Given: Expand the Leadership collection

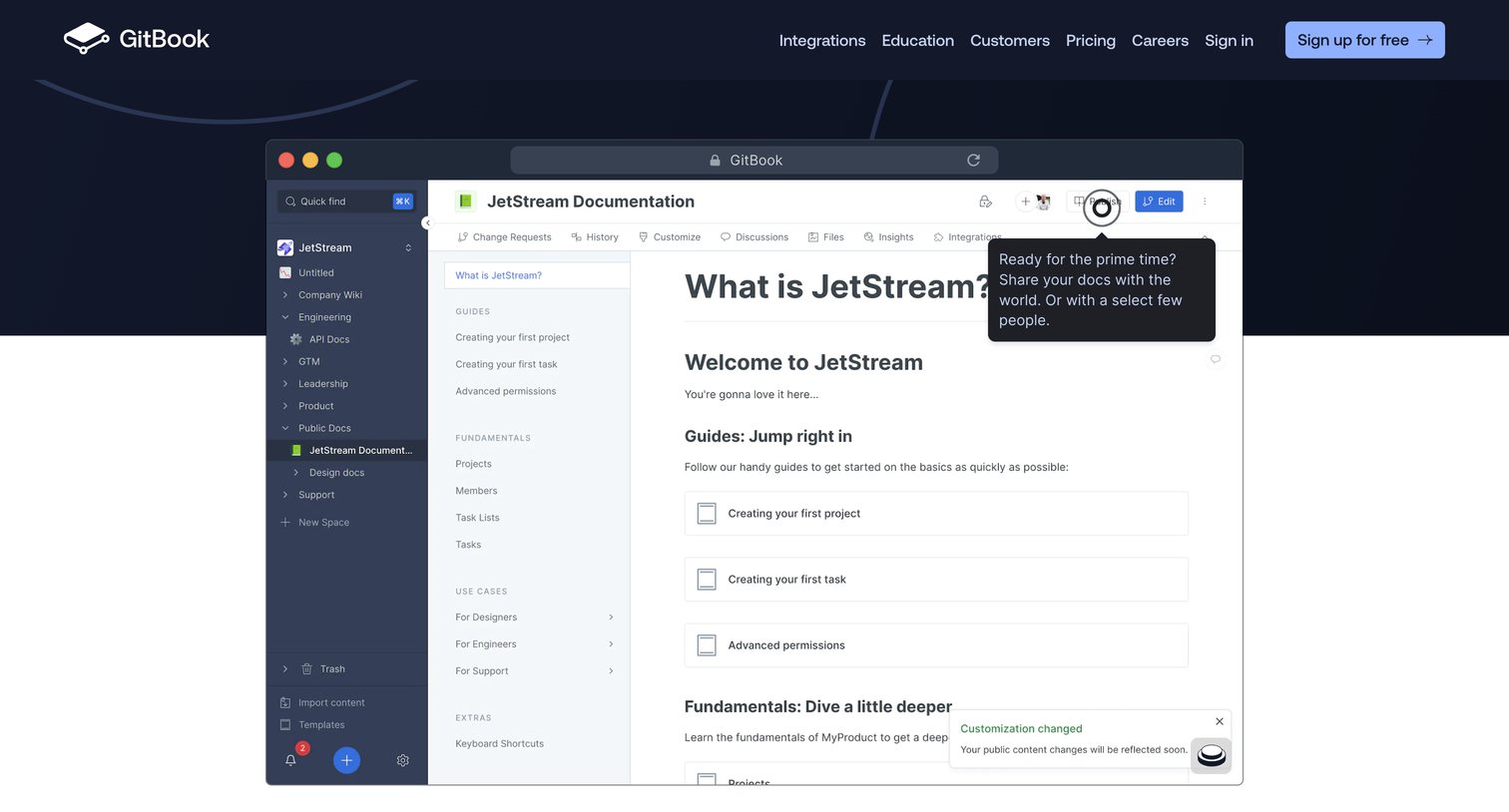Looking at the screenshot, I should click(x=285, y=384).
